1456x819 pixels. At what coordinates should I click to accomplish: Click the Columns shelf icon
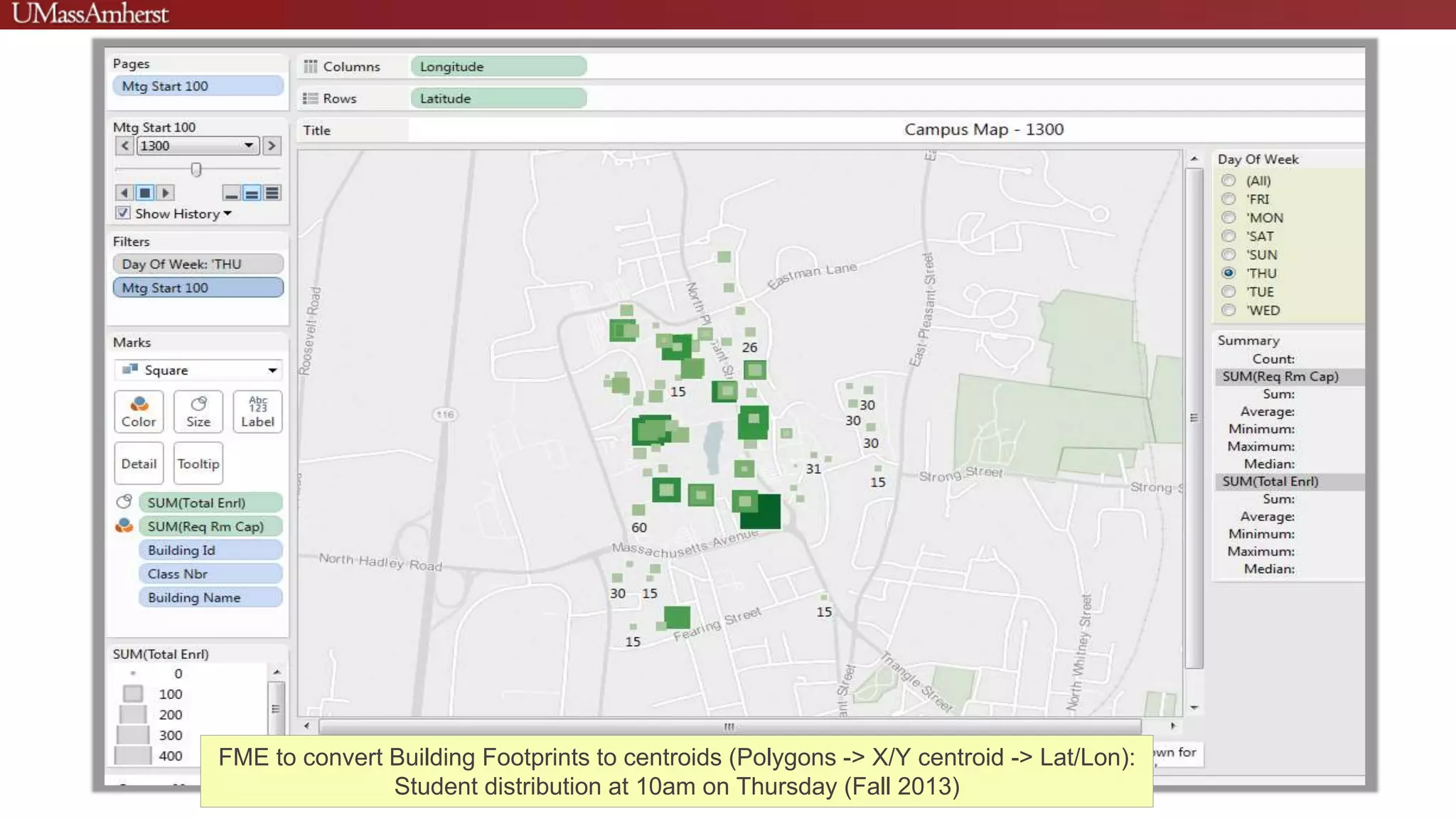(x=311, y=67)
